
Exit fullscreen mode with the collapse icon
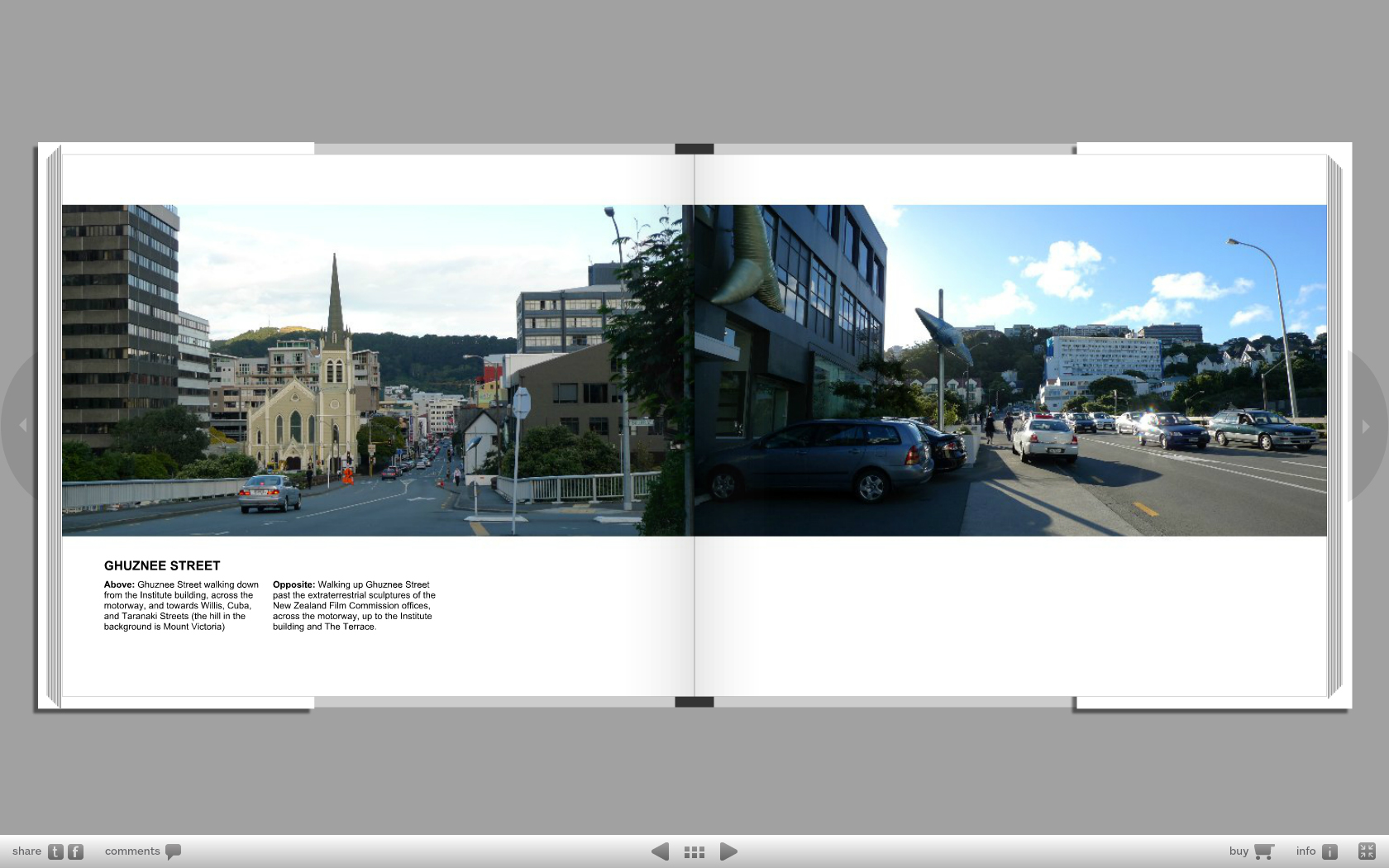point(1367,851)
